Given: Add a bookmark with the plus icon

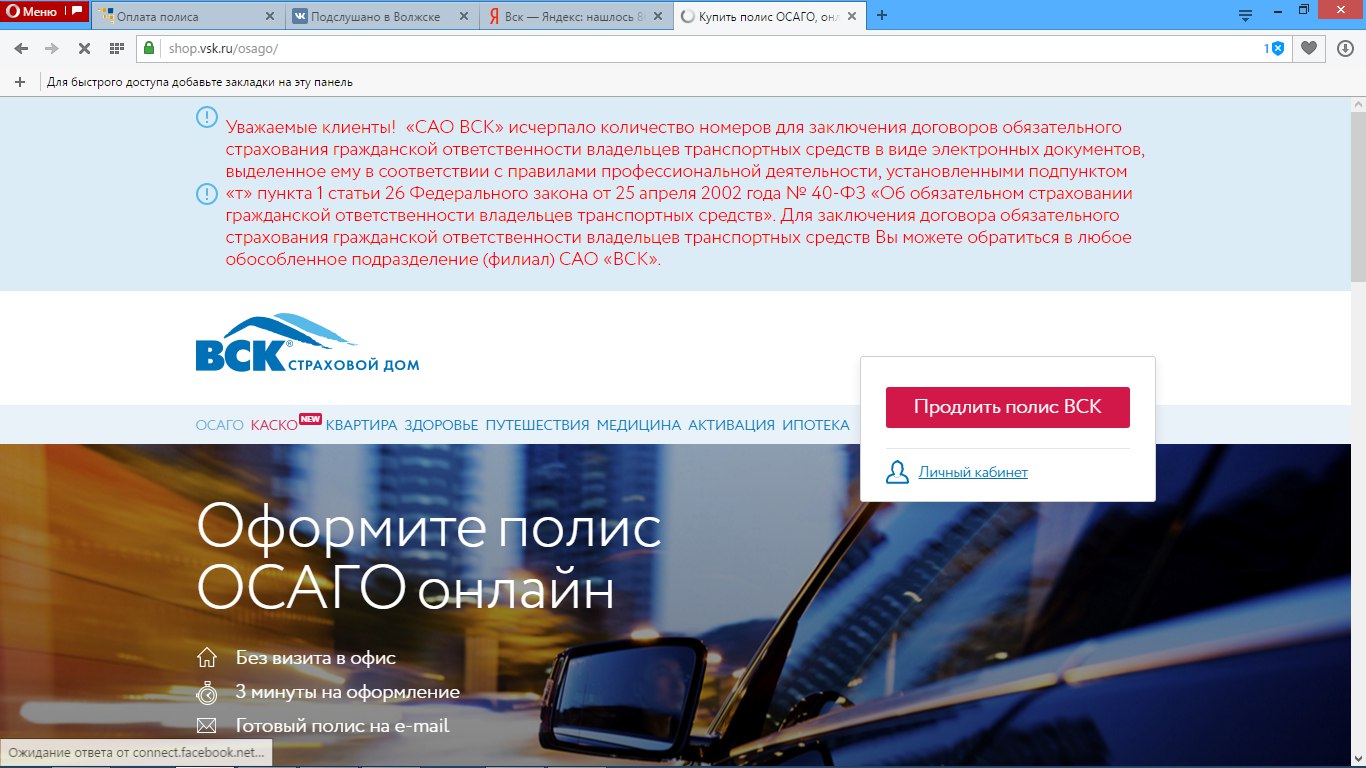Looking at the screenshot, I should (19, 82).
